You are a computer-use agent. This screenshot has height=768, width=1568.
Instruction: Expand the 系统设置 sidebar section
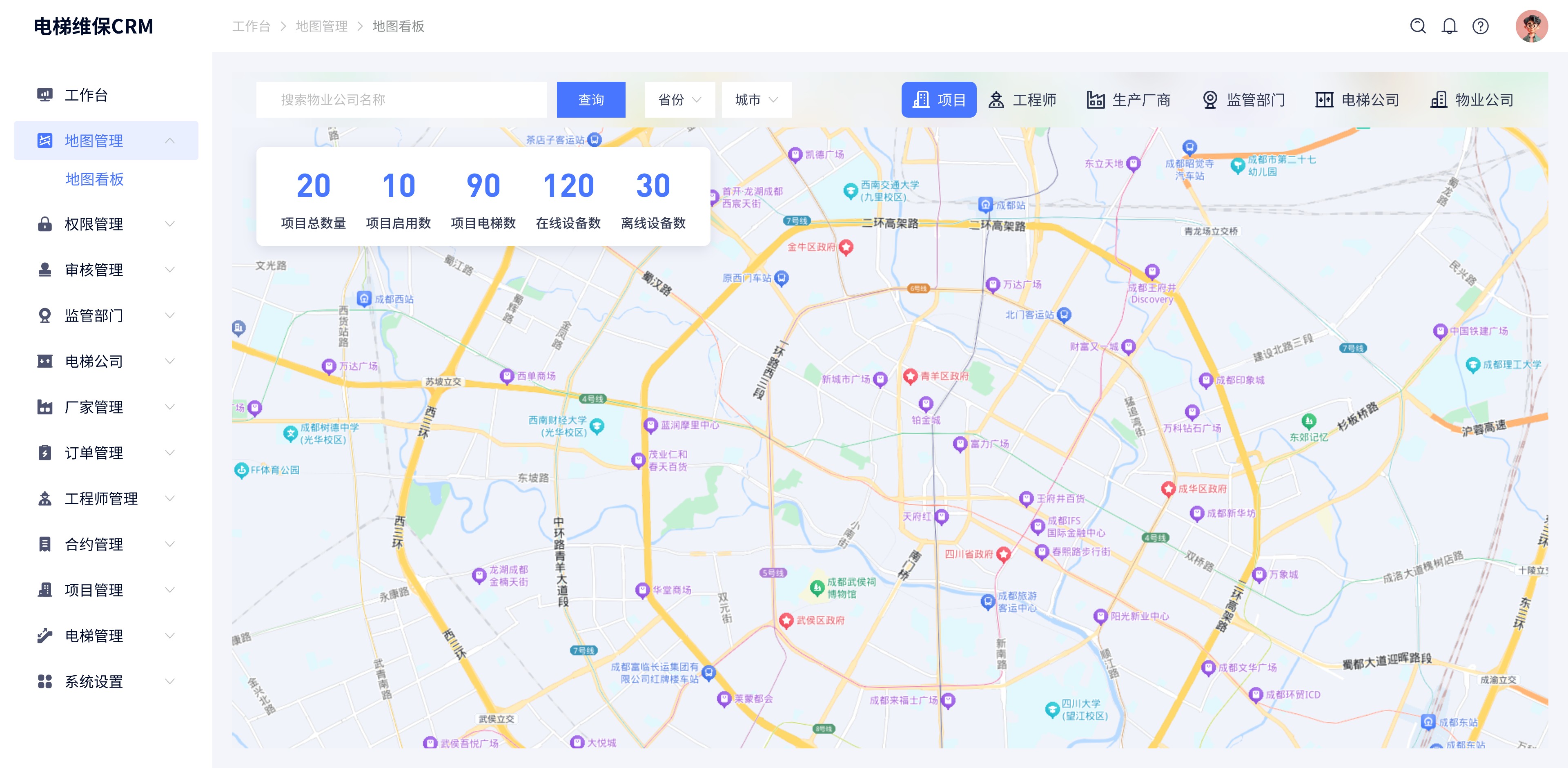[94, 681]
